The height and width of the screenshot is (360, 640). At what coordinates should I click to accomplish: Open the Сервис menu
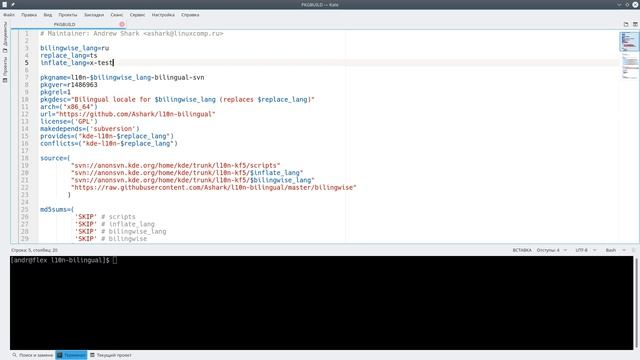point(138,15)
